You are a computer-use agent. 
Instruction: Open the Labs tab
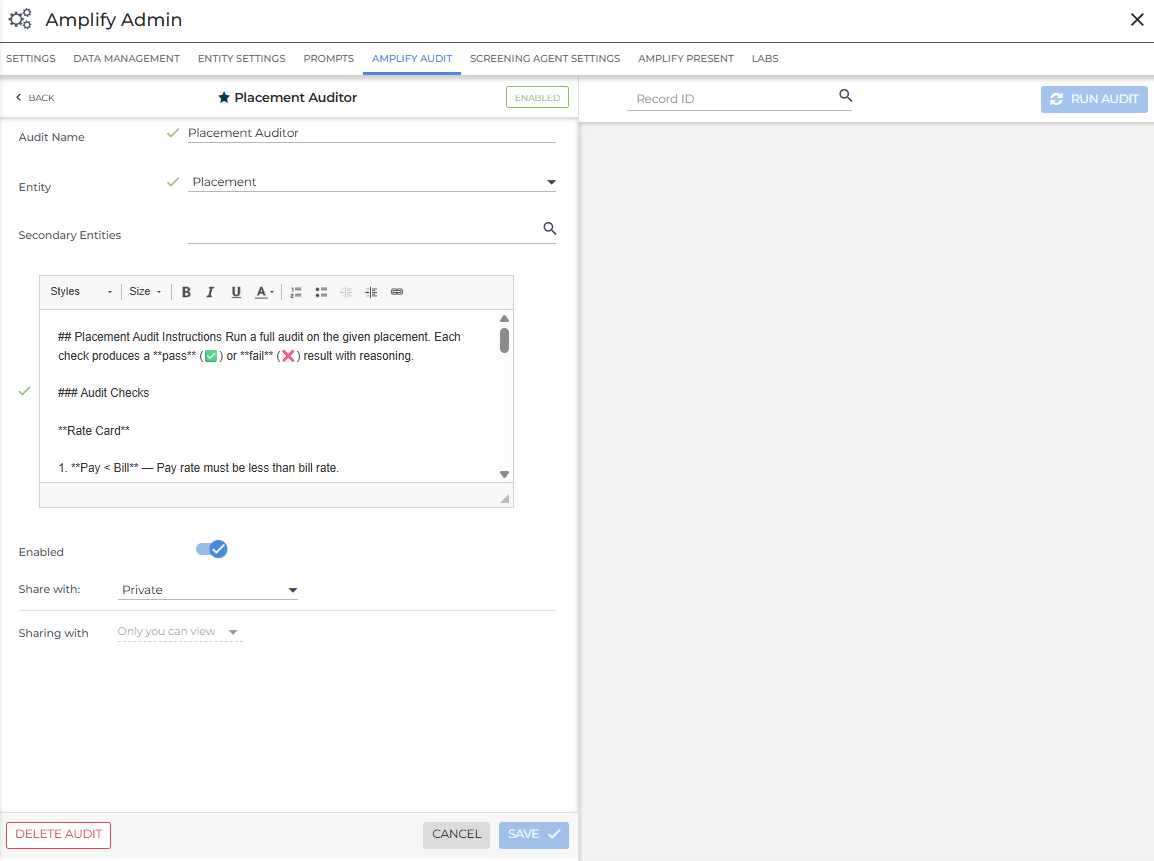coord(765,58)
